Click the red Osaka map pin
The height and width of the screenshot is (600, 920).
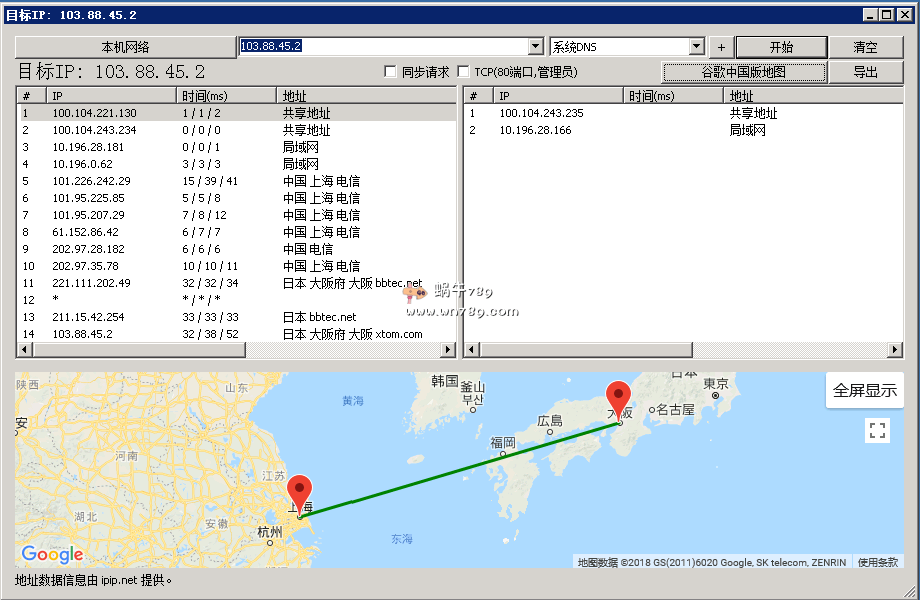point(619,399)
